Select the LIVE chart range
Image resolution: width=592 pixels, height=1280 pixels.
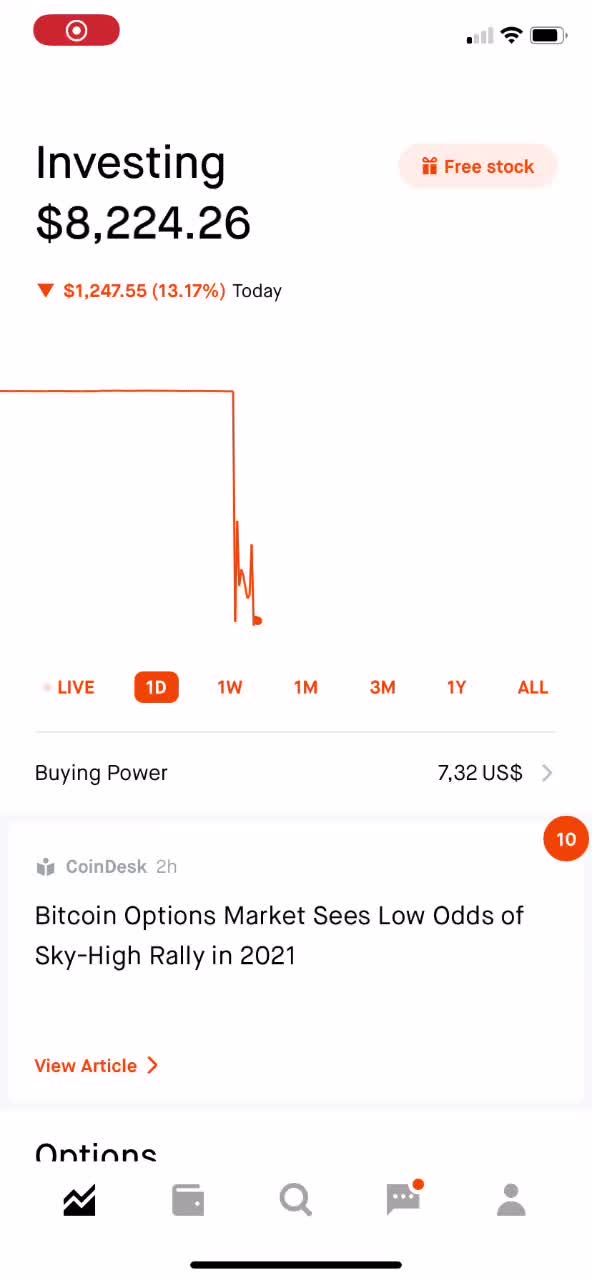(69, 687)
